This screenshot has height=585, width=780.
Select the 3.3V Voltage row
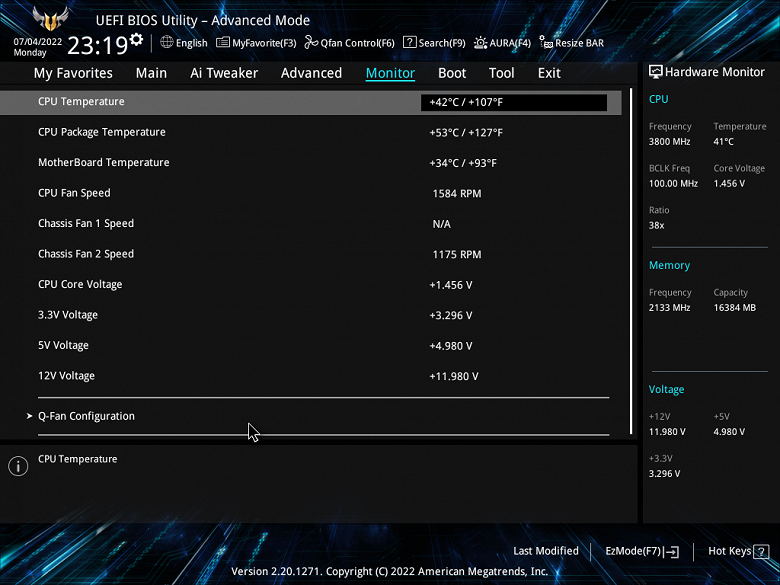(x=311, y=315)
